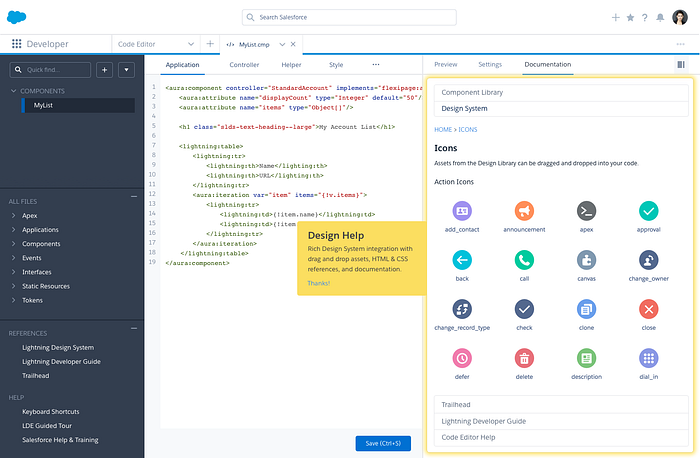Select the red delete trash icon
Screen dimensions: 700x458
(x=523, y=358)
